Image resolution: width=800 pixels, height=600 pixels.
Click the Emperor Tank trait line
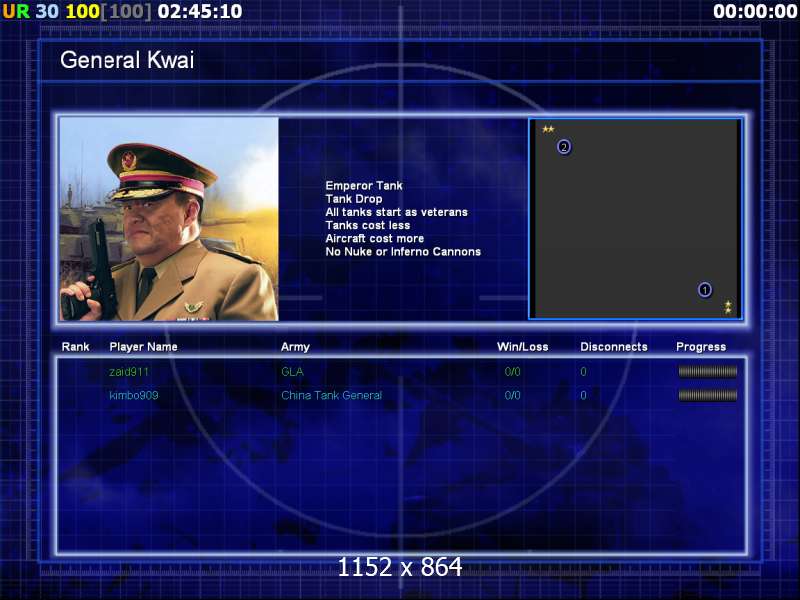[x=364, y=186]
